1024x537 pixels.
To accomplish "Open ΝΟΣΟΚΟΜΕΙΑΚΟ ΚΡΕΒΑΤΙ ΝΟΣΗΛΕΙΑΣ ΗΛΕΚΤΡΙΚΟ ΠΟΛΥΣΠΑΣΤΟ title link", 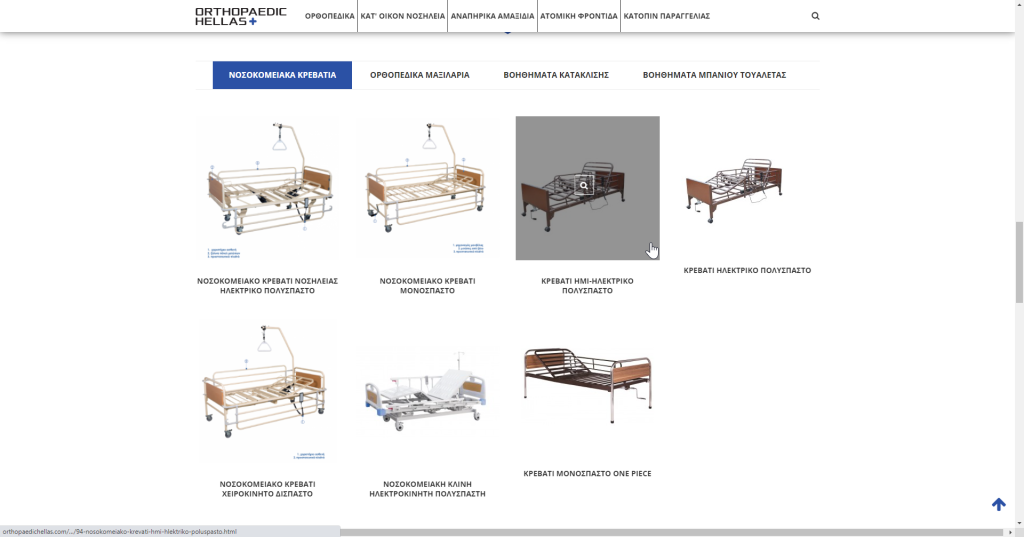I will [x=268, y=286].
